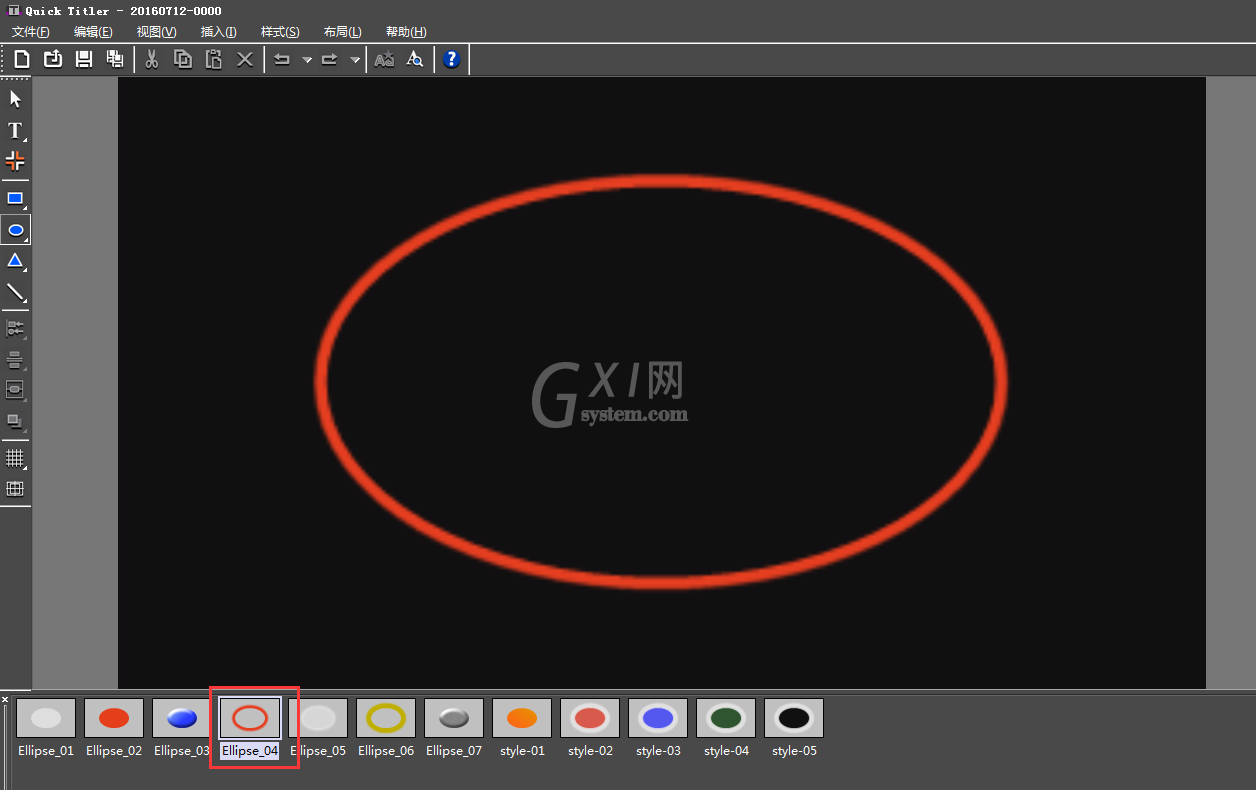Click the Paste clipboard icon
This screenshot has width=1256, height=790.
(214, 59)
